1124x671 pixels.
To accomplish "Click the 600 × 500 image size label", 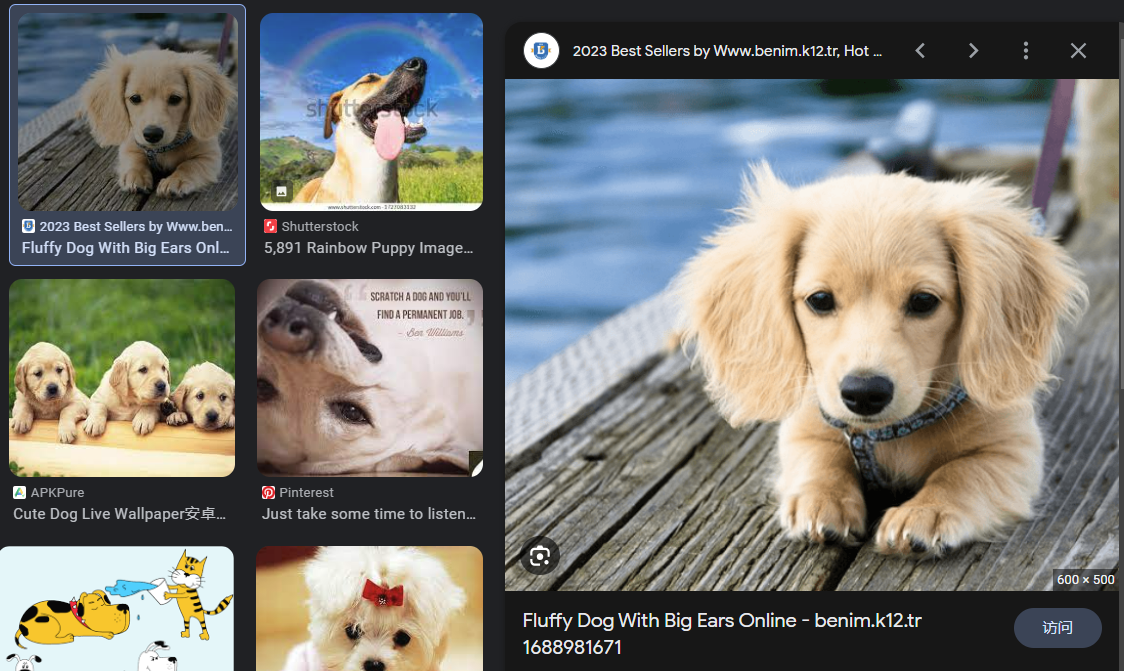I will (1085, 579).
